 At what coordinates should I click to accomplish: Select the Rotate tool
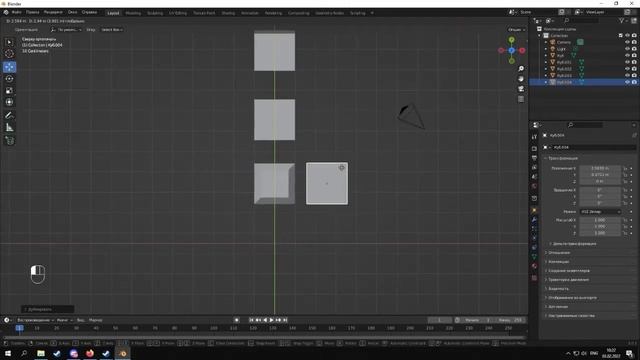coord(9,79)
